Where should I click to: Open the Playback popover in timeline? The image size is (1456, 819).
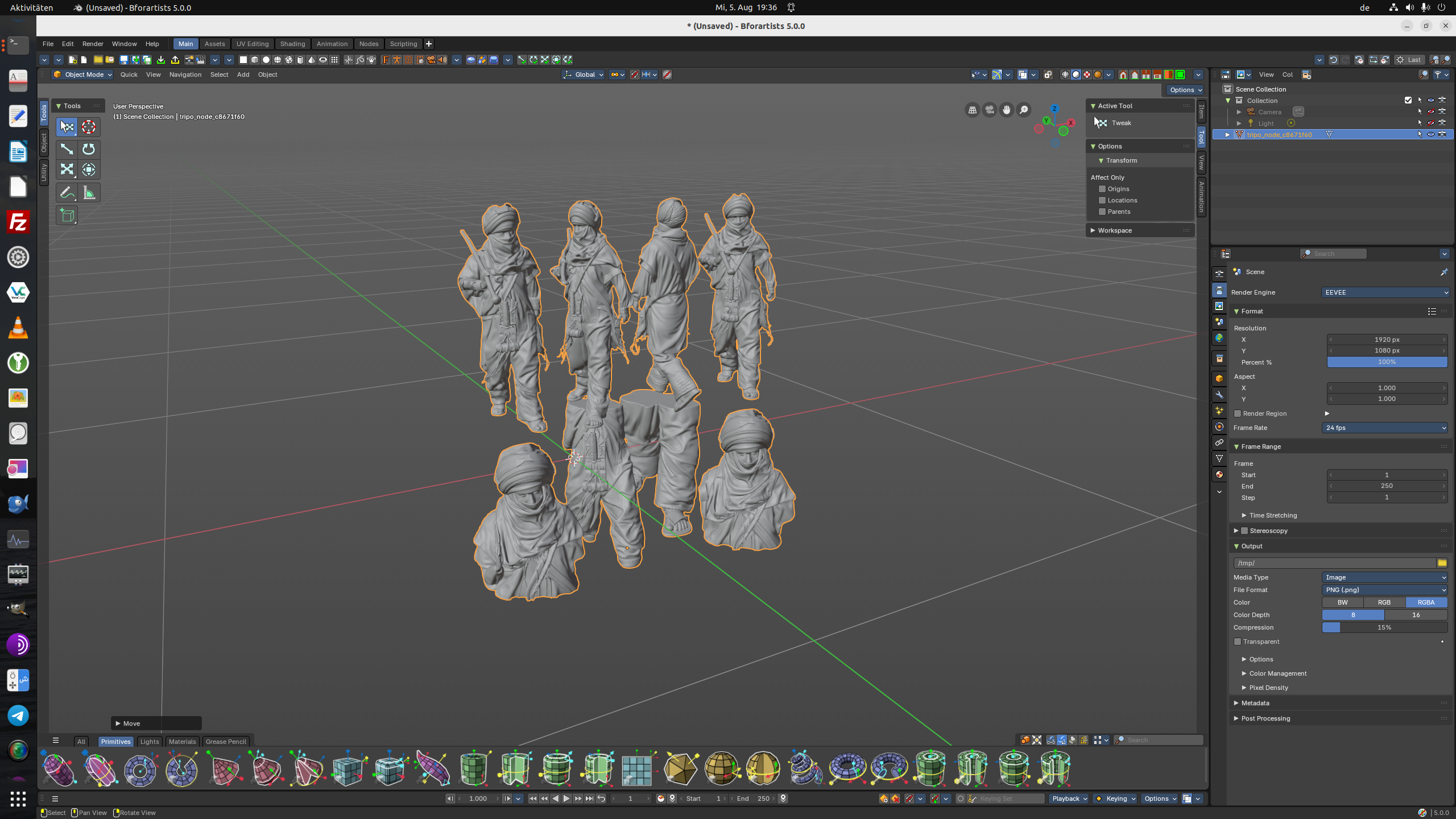coord(1069,799)
